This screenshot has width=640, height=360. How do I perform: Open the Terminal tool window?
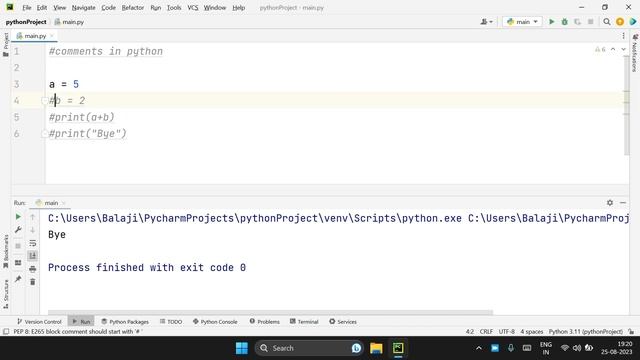click(304, 322)
